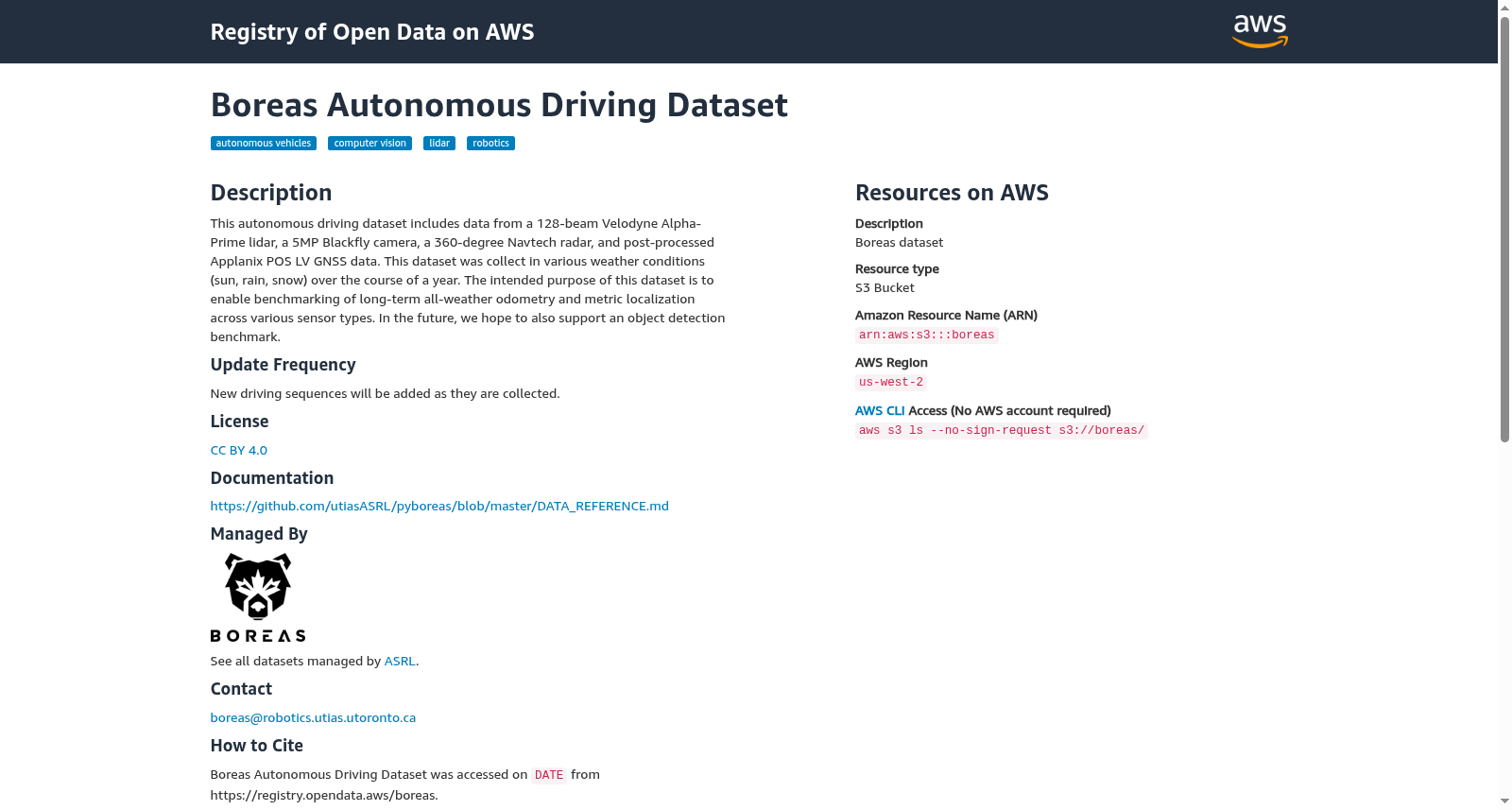Click the Update Frequency heading
This screenshot has width=1512, height=810.
(283, 365)
